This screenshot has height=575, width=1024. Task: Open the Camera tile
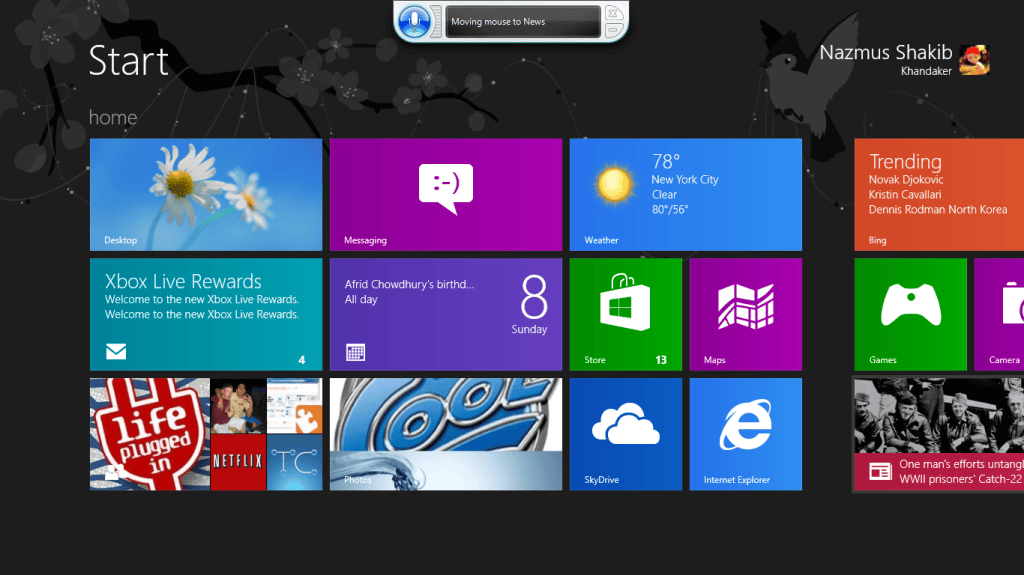pyautogui.click(x=999, y=314)
